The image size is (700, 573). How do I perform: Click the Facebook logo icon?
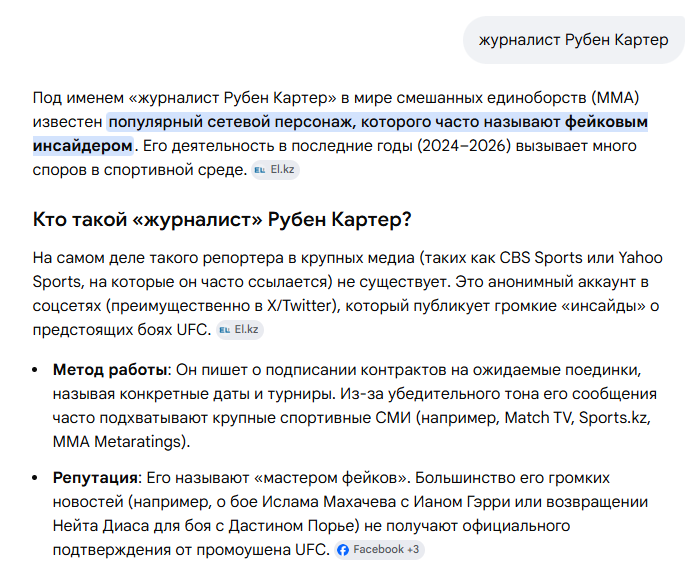(x=343, y=550)
